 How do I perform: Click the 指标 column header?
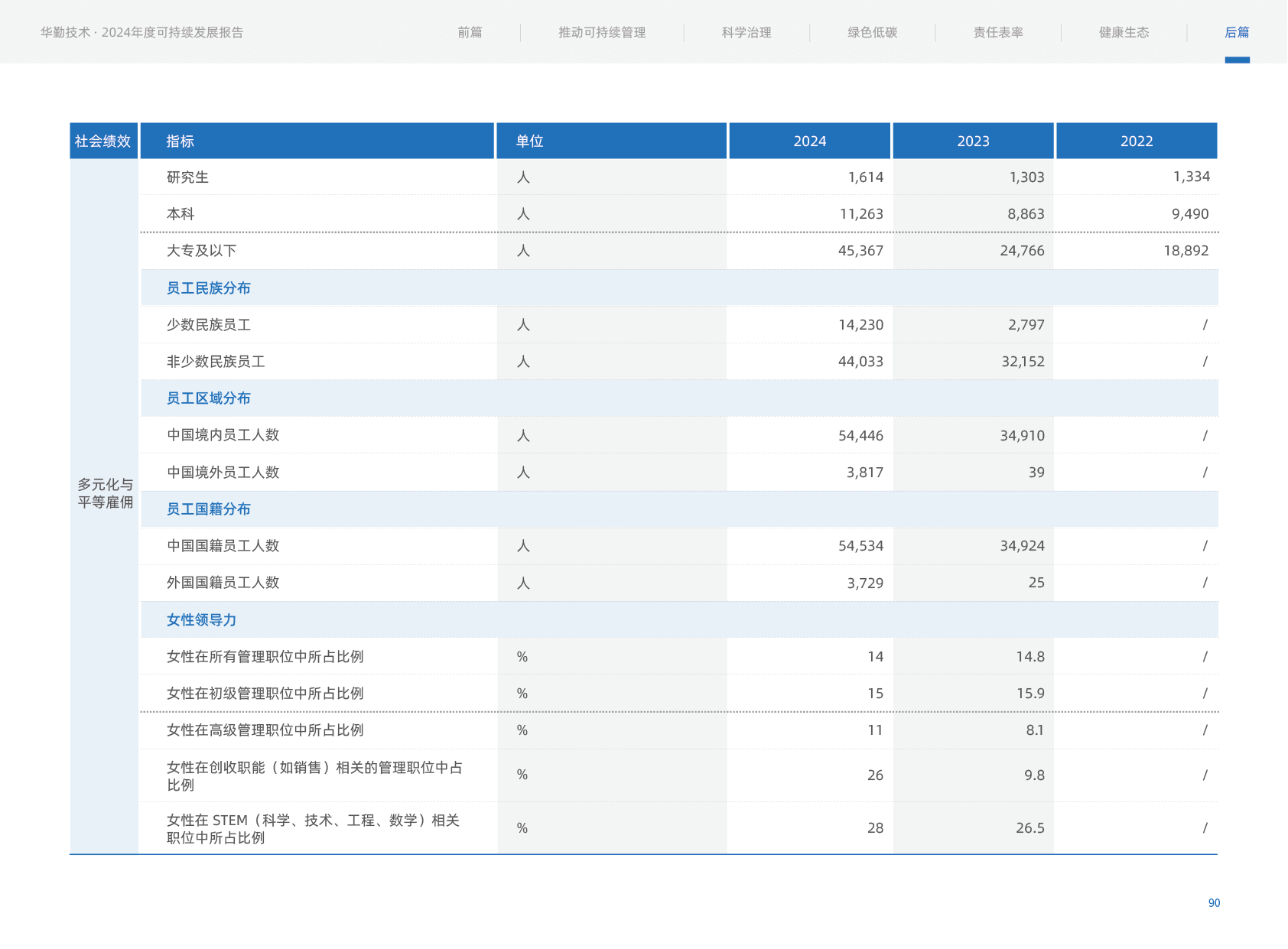pos(181,141)
